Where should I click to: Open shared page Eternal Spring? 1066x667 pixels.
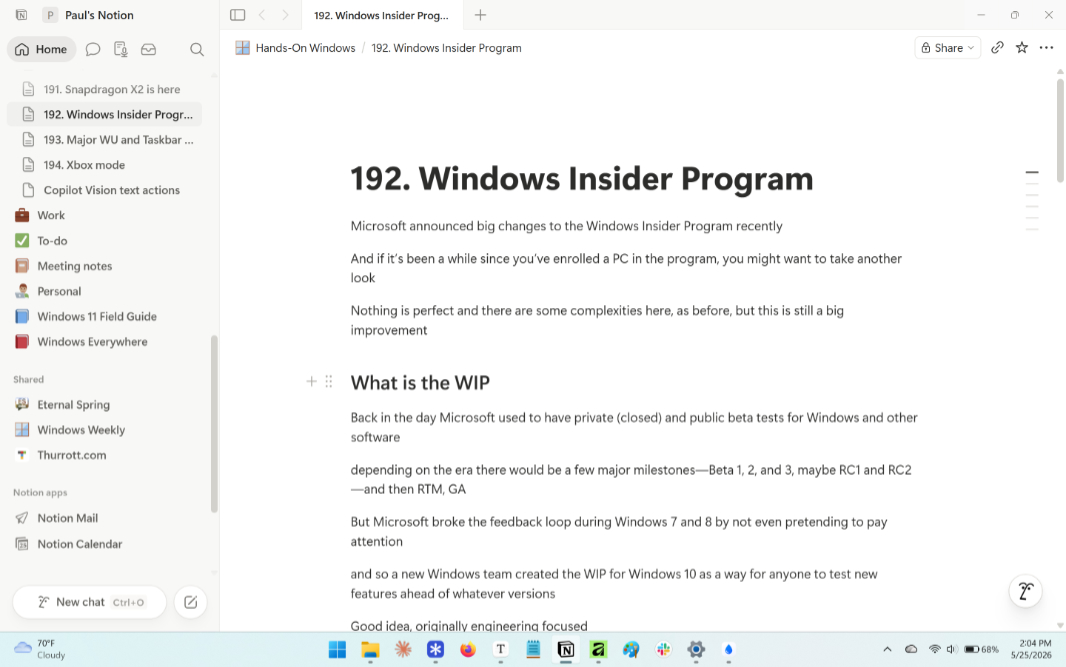(x=105, y=405)
